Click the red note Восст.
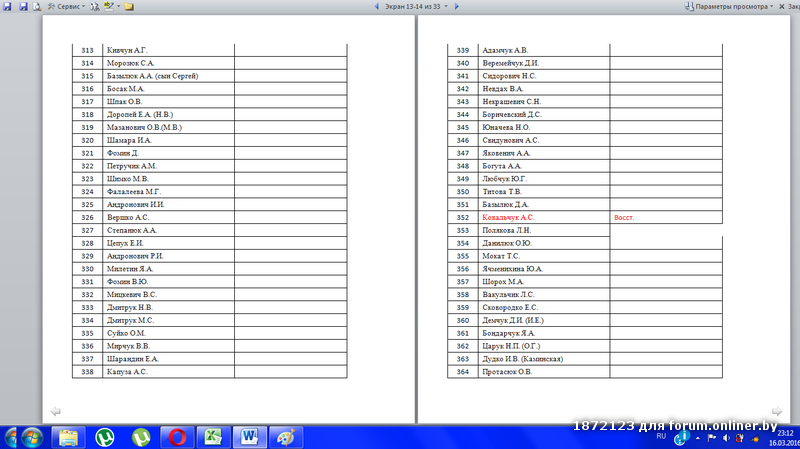800x449 pixels. tap(624, 217)
